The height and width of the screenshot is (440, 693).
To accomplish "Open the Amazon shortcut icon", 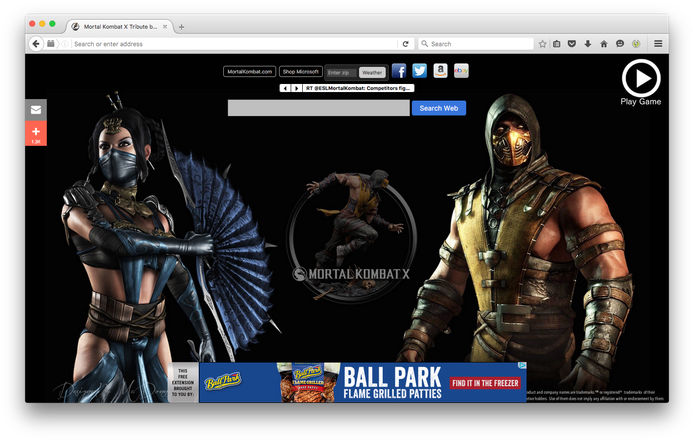I will 440,71.
